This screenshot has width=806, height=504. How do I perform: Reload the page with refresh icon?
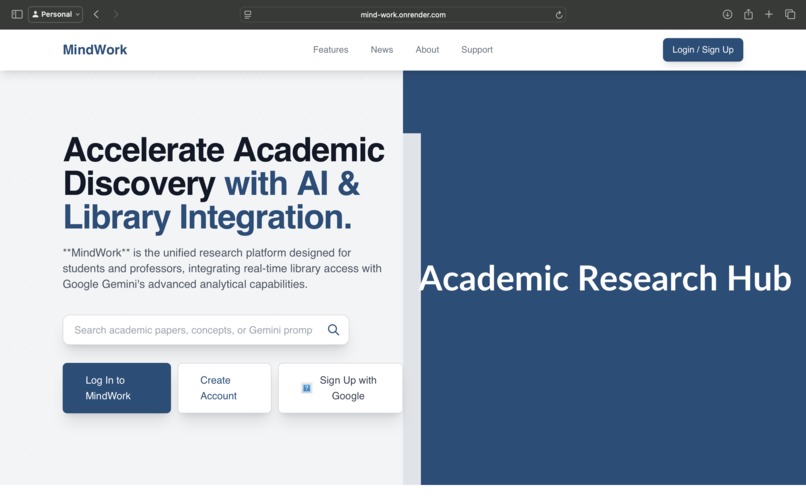(559, 15)
